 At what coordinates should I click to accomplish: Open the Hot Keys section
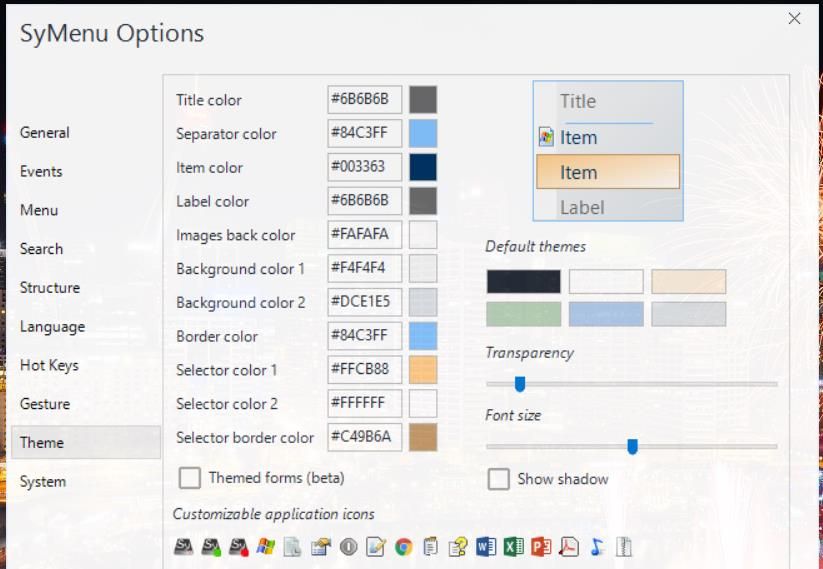(x=49, y=365)
